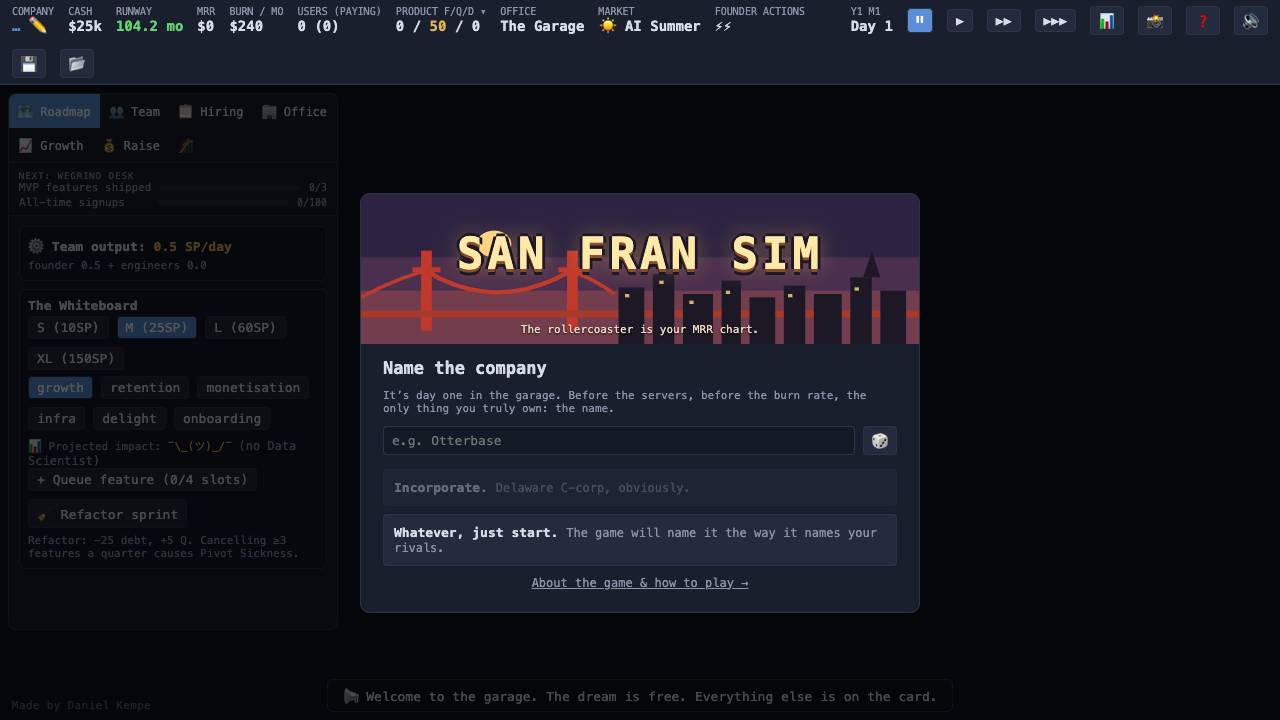Click the MVP features shipped progress bar
Screen dimensions: 1280x720
230,188
